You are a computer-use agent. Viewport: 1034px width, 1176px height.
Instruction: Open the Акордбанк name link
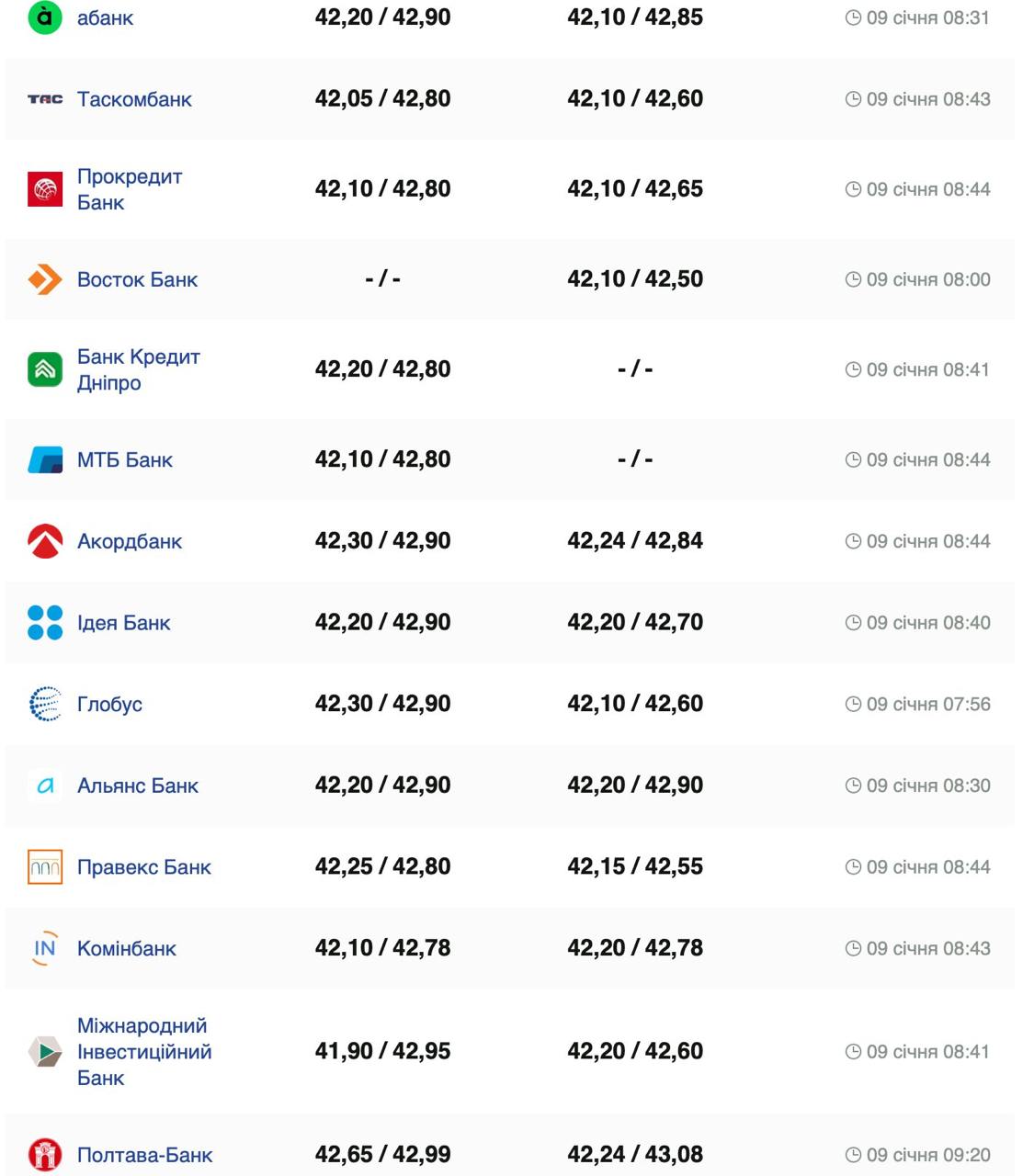tap(130, 541)
